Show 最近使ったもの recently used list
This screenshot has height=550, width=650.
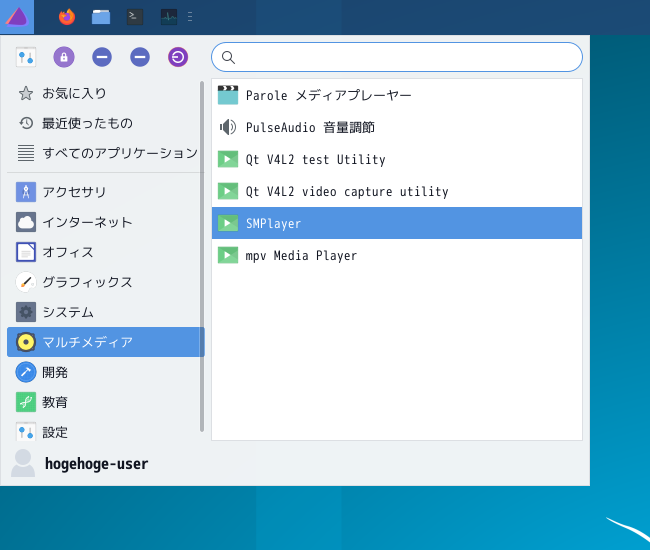104,123
